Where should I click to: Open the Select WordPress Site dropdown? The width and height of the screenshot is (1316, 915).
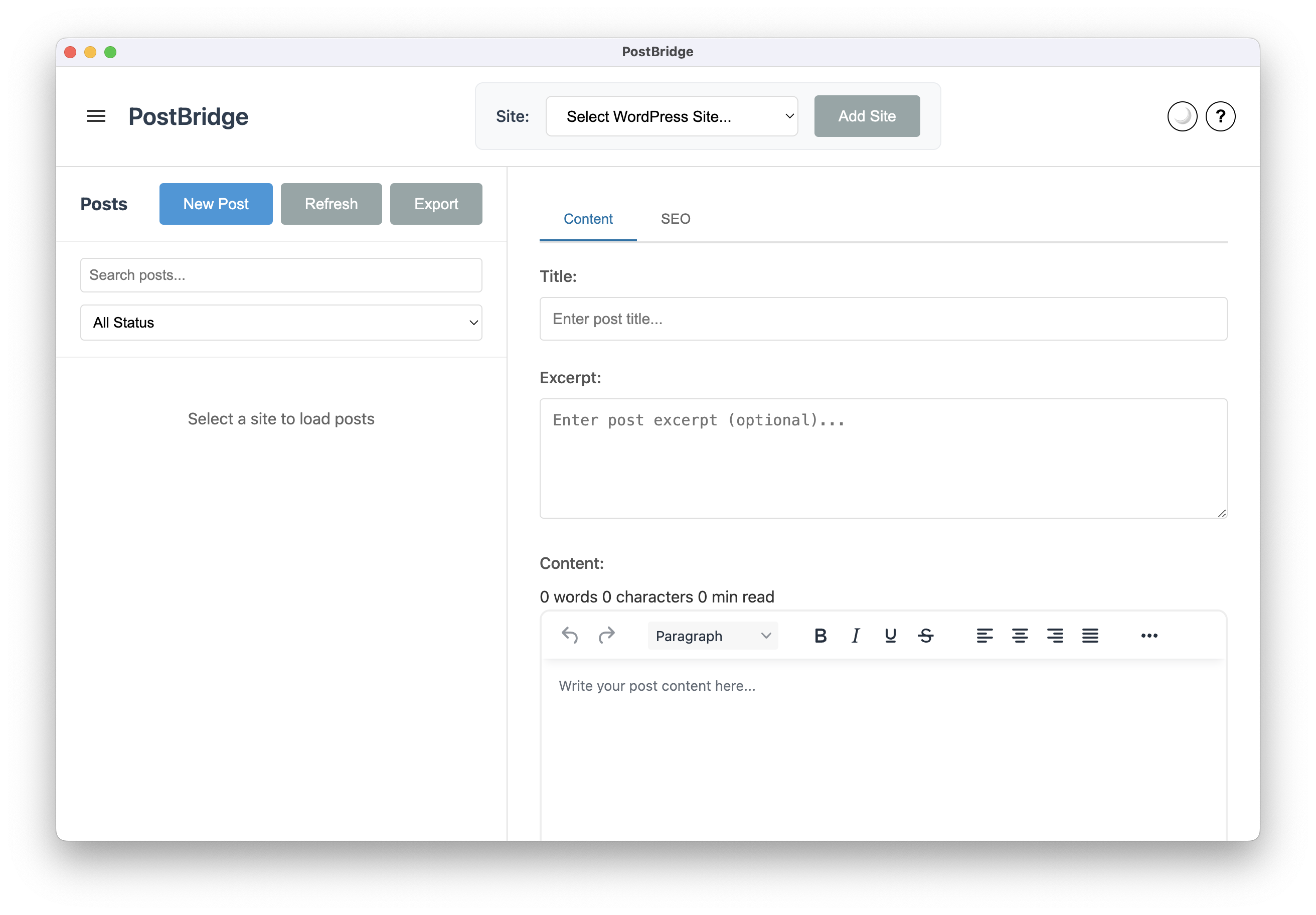(x=671, y=116)
